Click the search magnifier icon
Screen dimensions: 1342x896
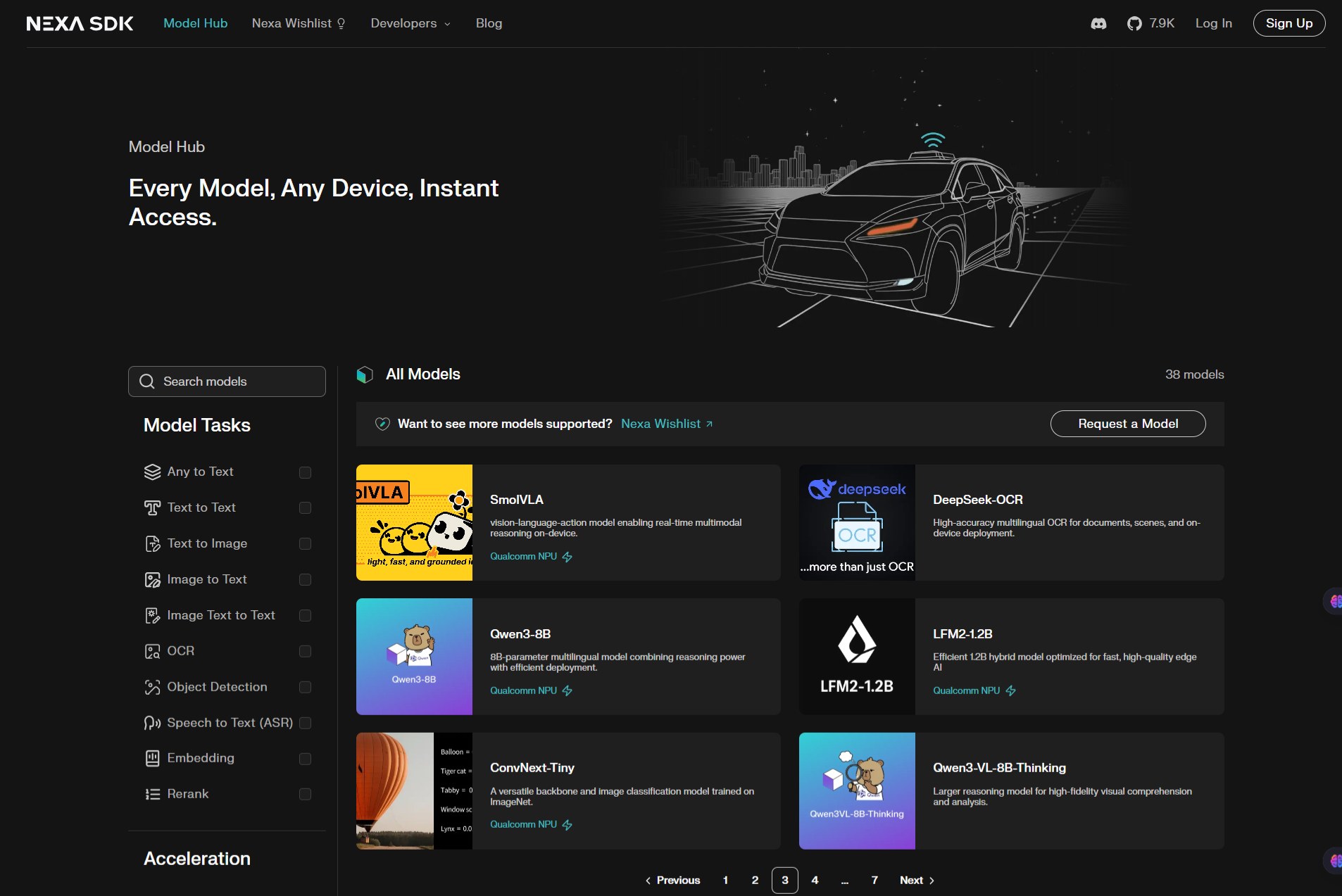tap(147, 381)
